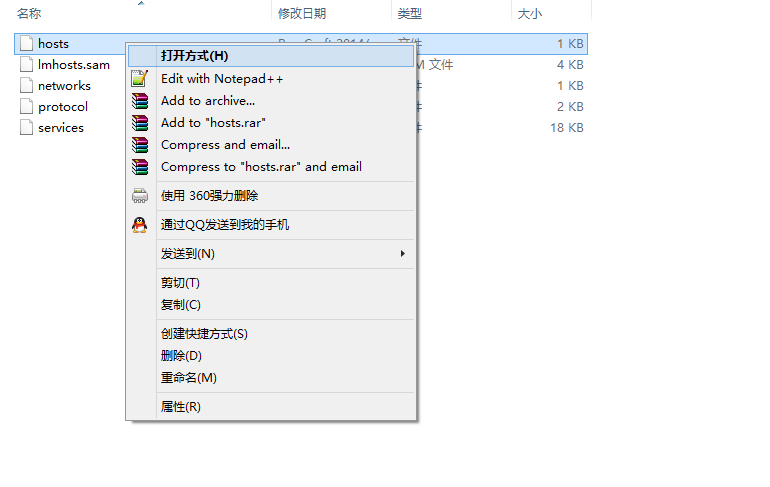Click the QQ penguin icon
Screen dimensions: 770x487
(x=140, y=225)
